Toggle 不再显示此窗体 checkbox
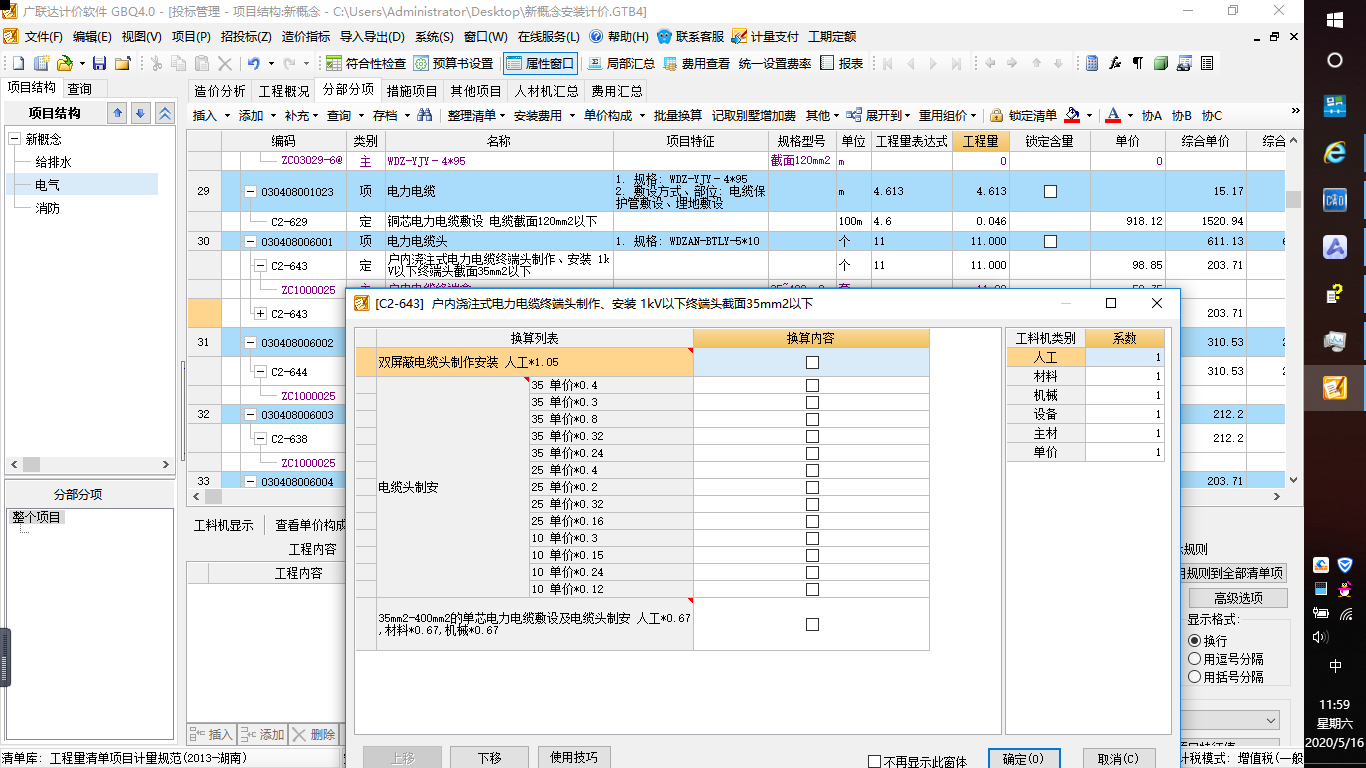Viewport: 1366px width, 768px height. [874, 762]
